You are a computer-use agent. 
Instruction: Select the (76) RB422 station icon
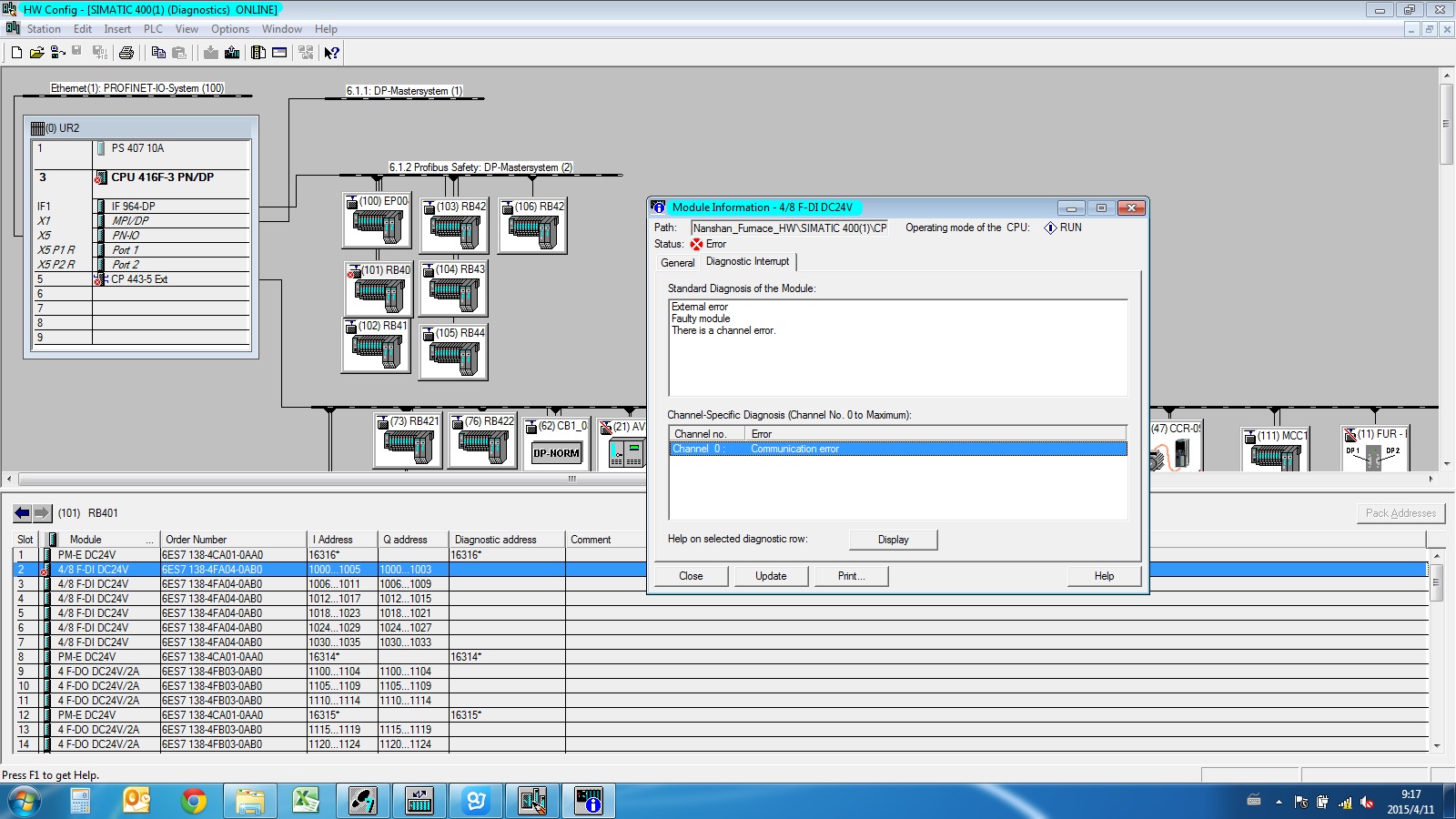click(x=483, y=440)
